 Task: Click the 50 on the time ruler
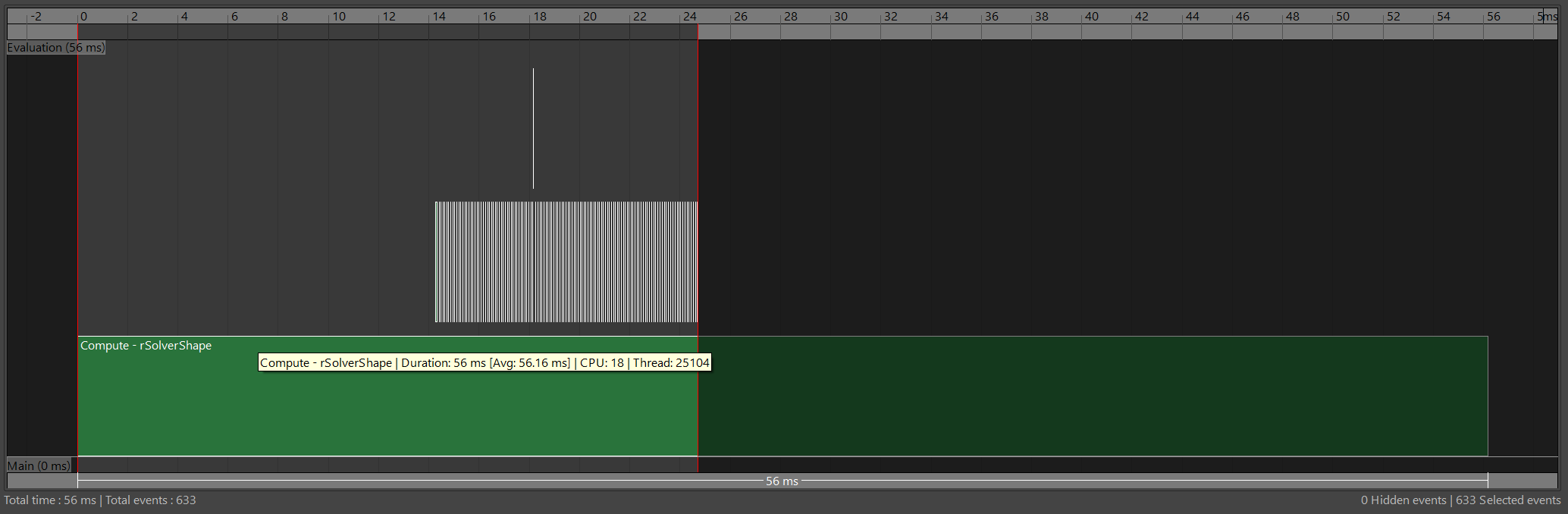click(x=1343, y=17)
